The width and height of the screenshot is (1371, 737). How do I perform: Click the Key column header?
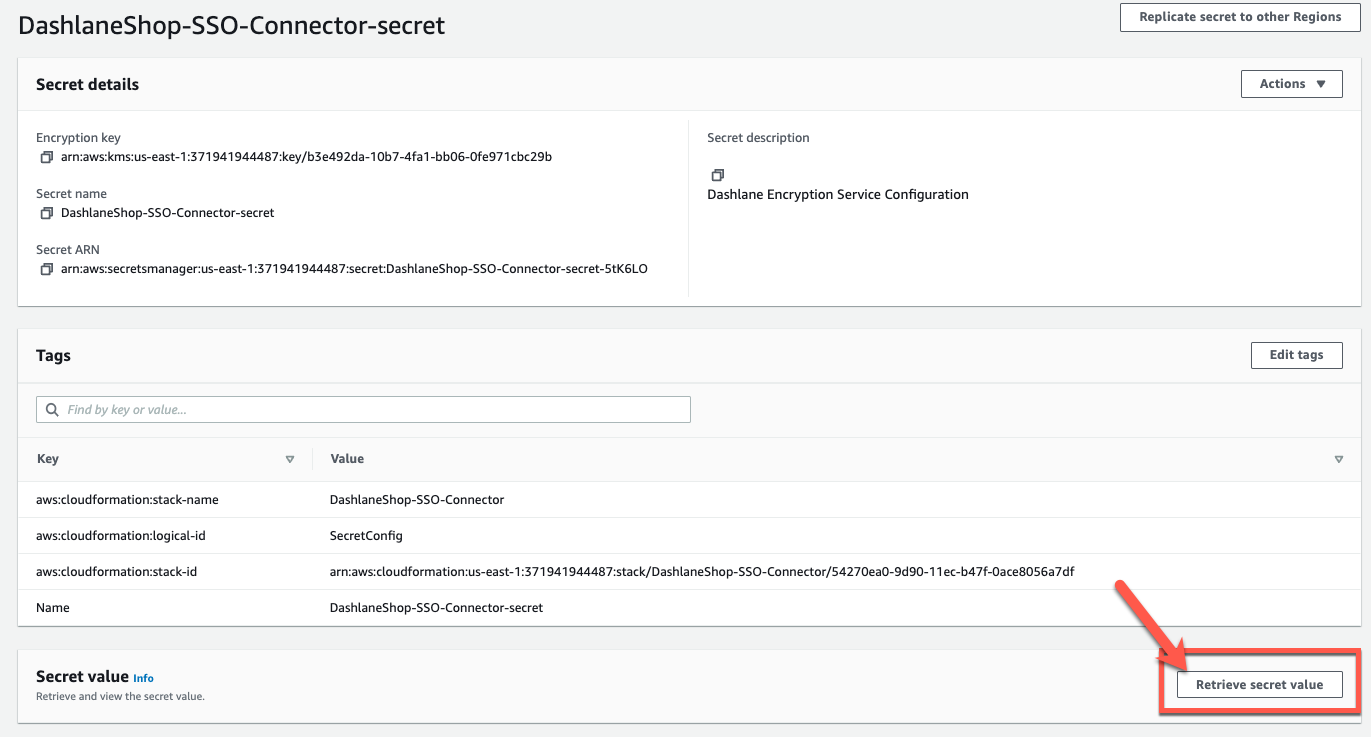click(x=47, y=459)
